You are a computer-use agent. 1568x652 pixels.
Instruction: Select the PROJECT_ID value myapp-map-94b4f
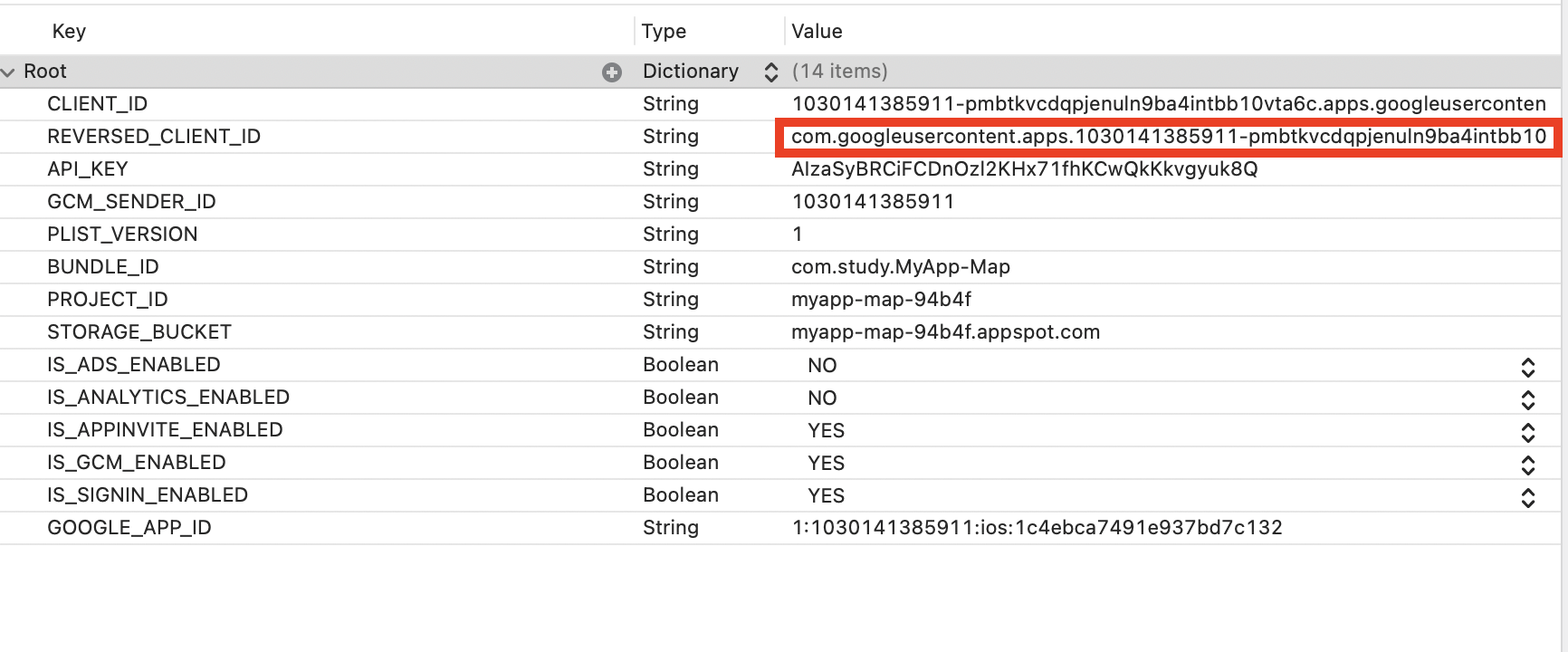pyautogui.click(x=881, y=300)
